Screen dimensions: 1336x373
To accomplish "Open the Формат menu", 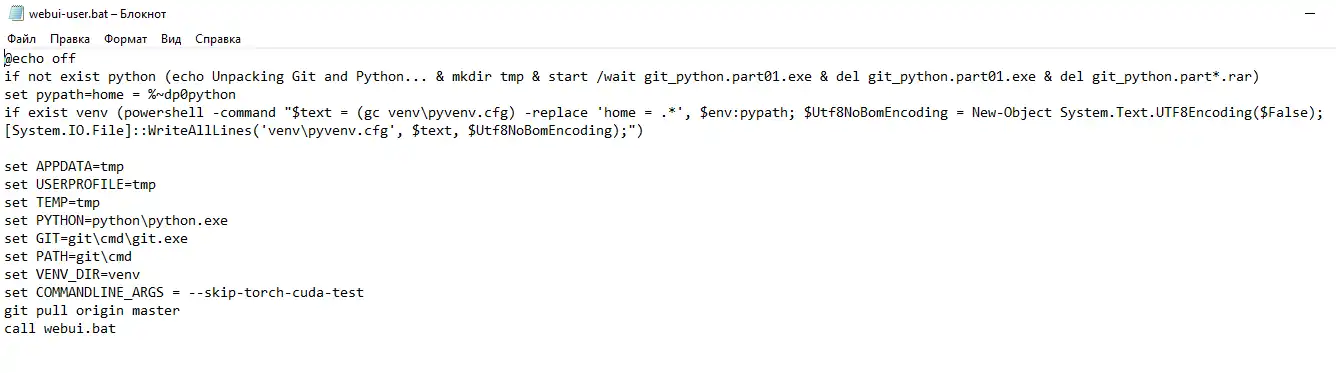I will 125,39.
